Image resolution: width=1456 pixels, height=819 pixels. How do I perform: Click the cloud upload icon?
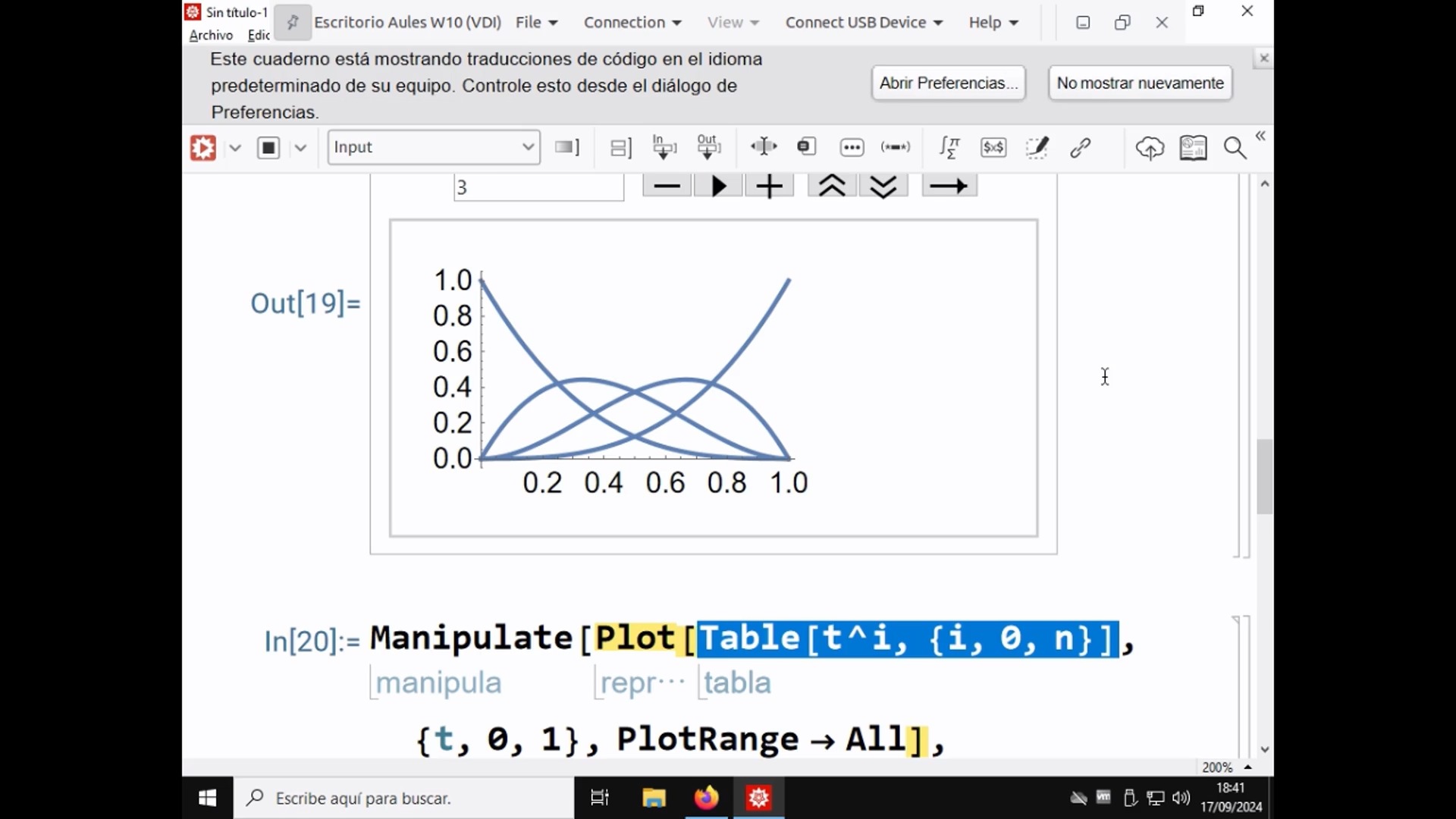point(1150,147)
